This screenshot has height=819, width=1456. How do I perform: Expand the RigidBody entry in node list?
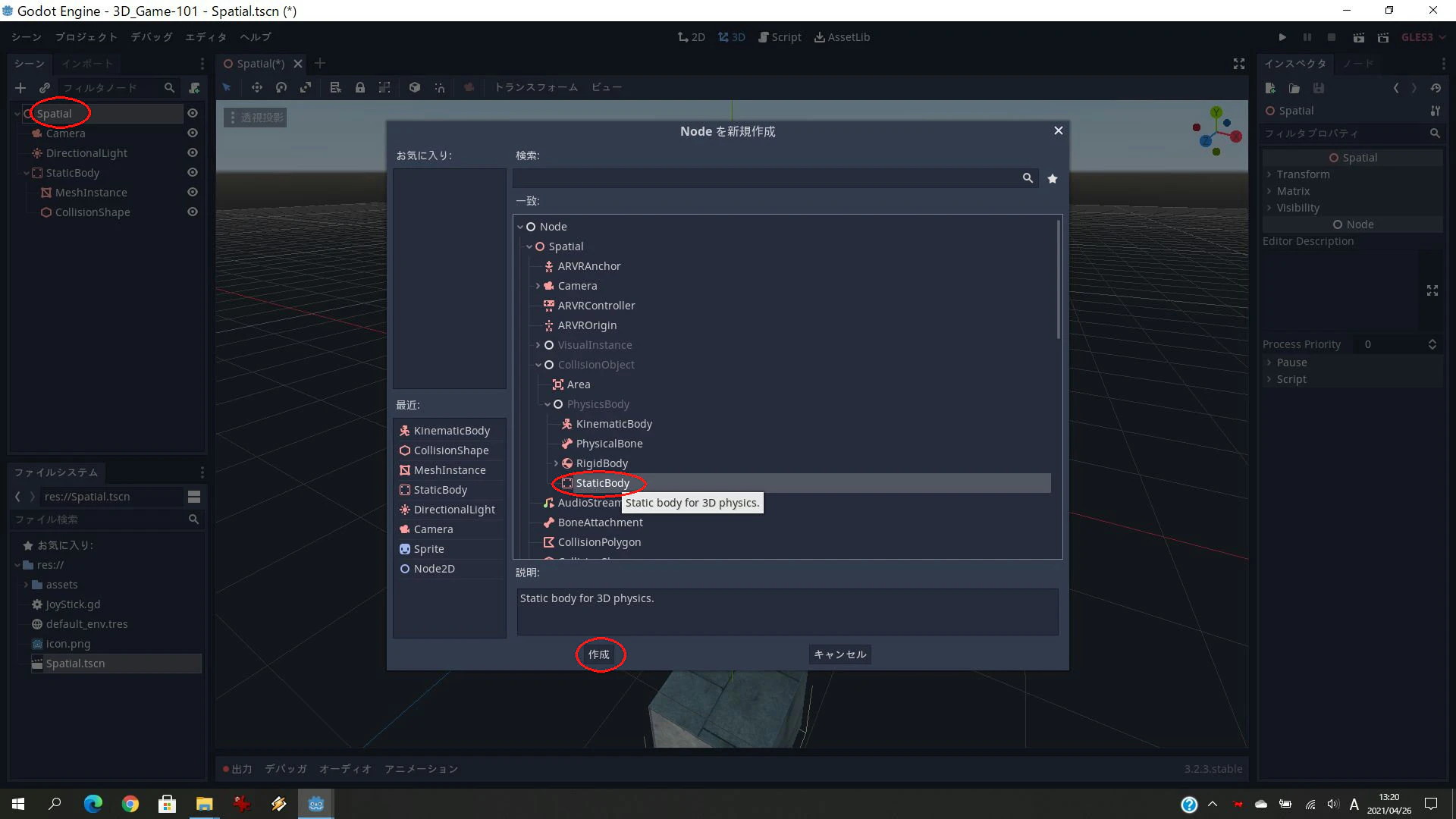click(x=556, y=463)
